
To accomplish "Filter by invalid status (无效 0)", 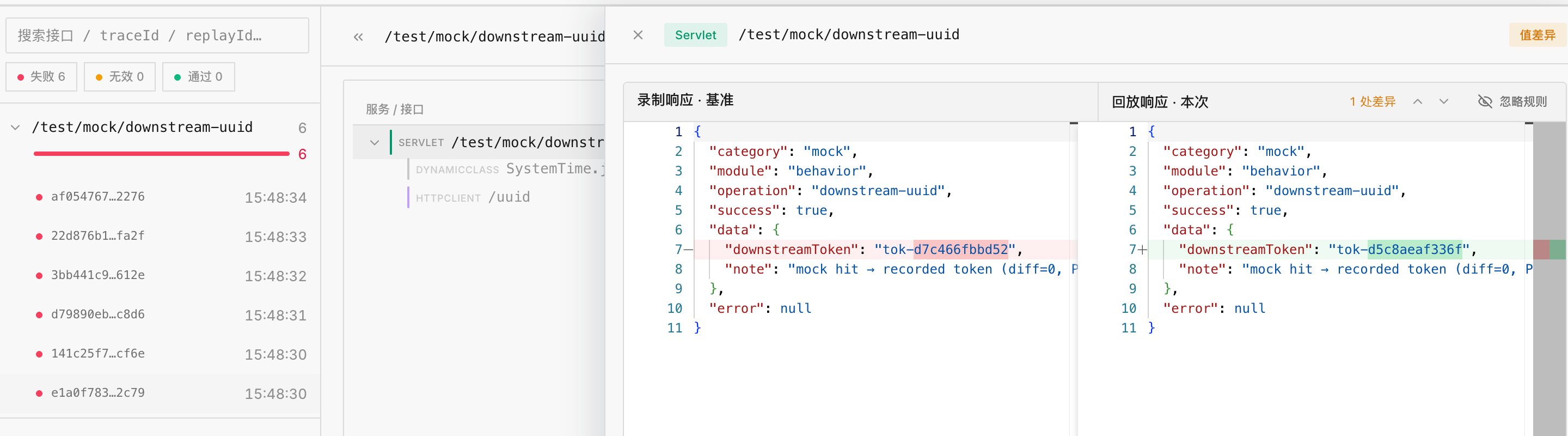I will [120, 77].
